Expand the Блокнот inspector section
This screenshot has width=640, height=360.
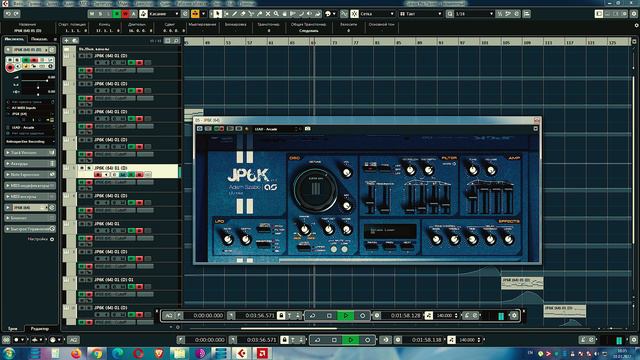pyautogui.click(x=30, y=218)
